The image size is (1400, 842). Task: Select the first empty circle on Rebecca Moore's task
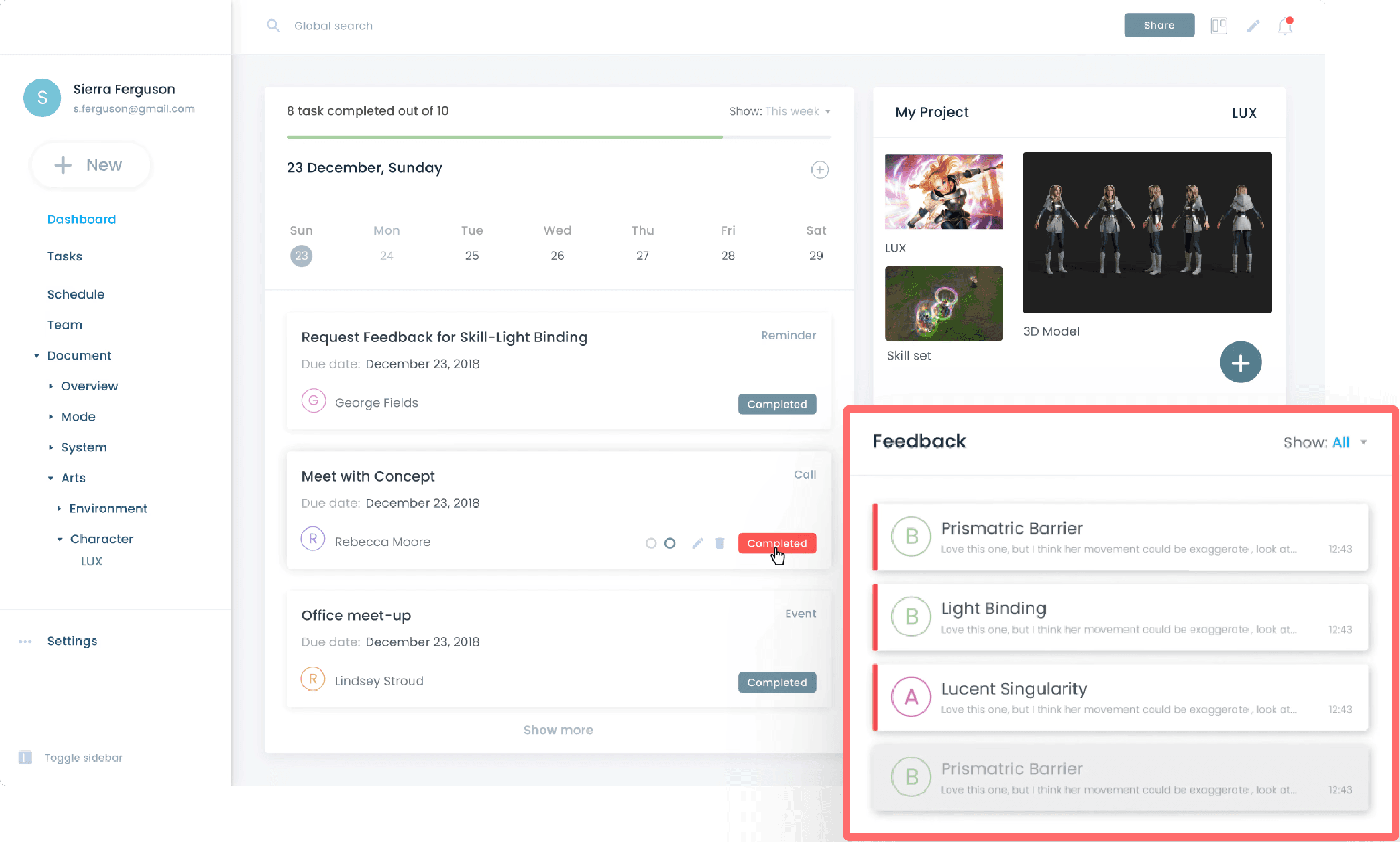[651, 543]
